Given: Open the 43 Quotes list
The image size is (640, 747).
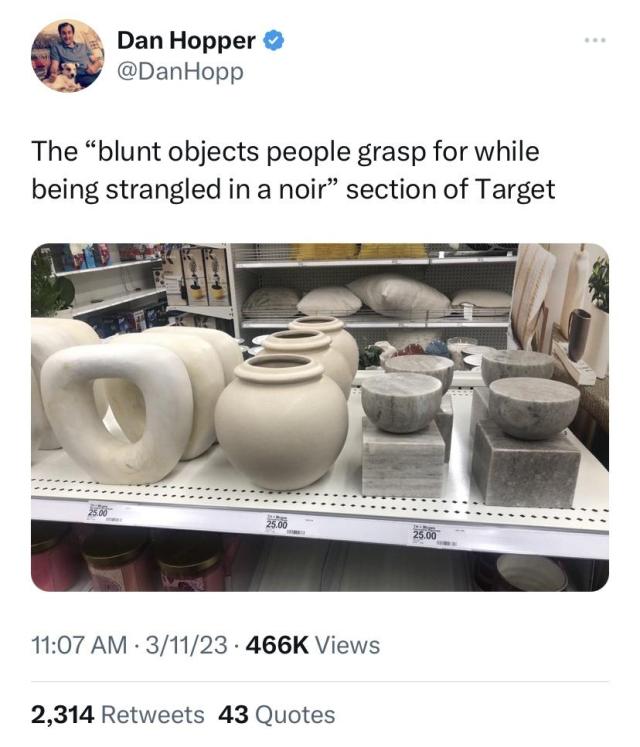Looking at the screenshot, I should click(277, 715).
